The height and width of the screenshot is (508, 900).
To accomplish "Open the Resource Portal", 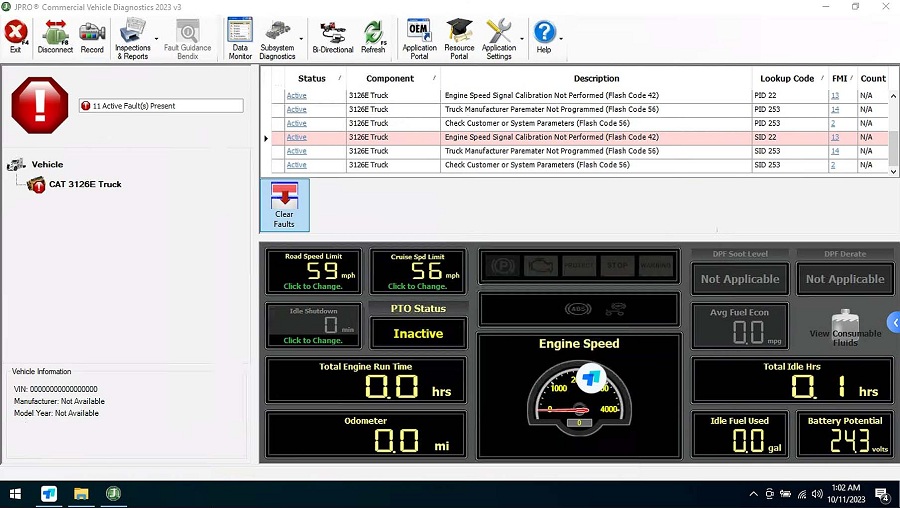I will (x=459, y=38).
